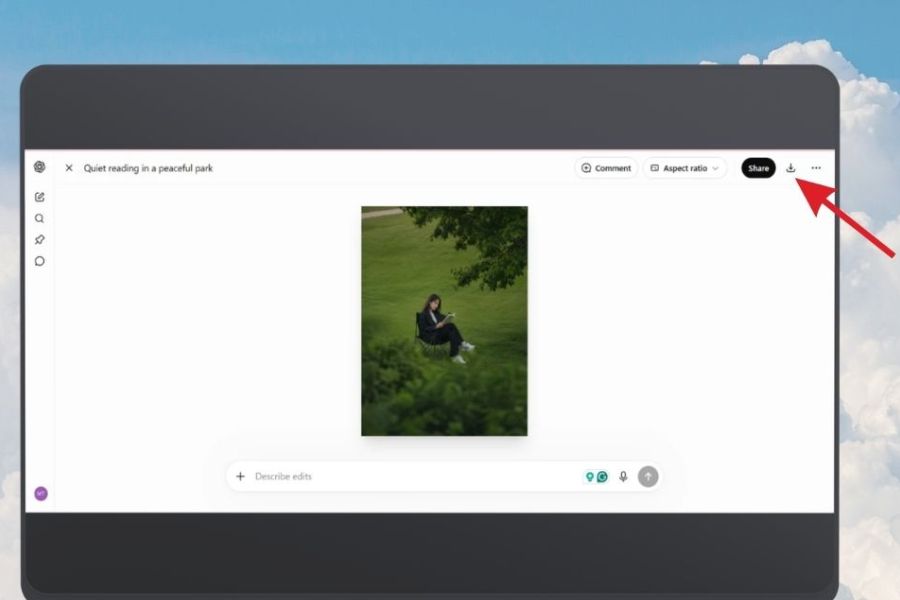900x600 pixels.
Task: Start a new chat with the compose icon
Action: tap(40, 197)
